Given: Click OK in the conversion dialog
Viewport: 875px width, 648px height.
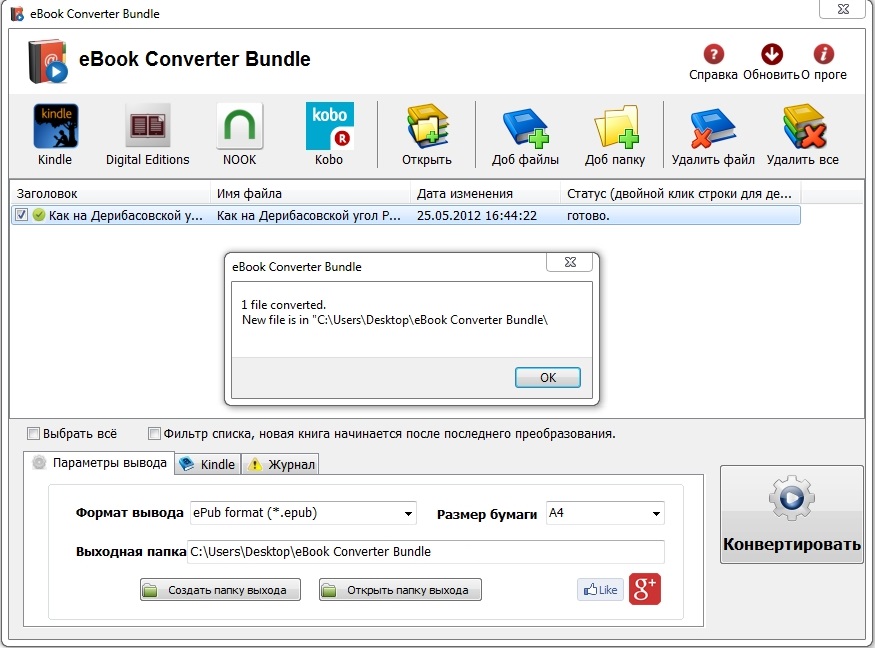Looking at the screenshot, I should (x=547, y=377).
